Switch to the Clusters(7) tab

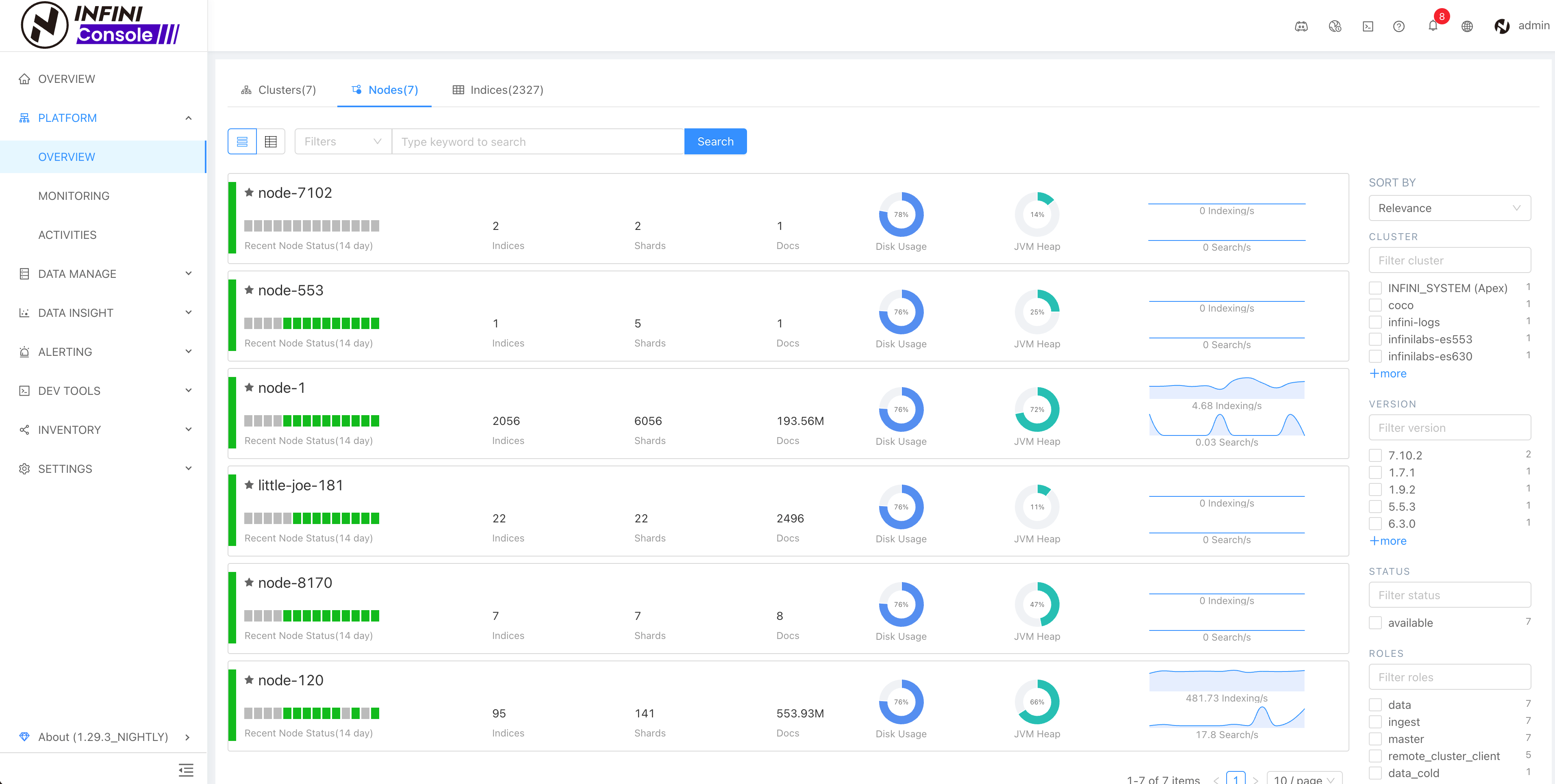click(278, 90)
